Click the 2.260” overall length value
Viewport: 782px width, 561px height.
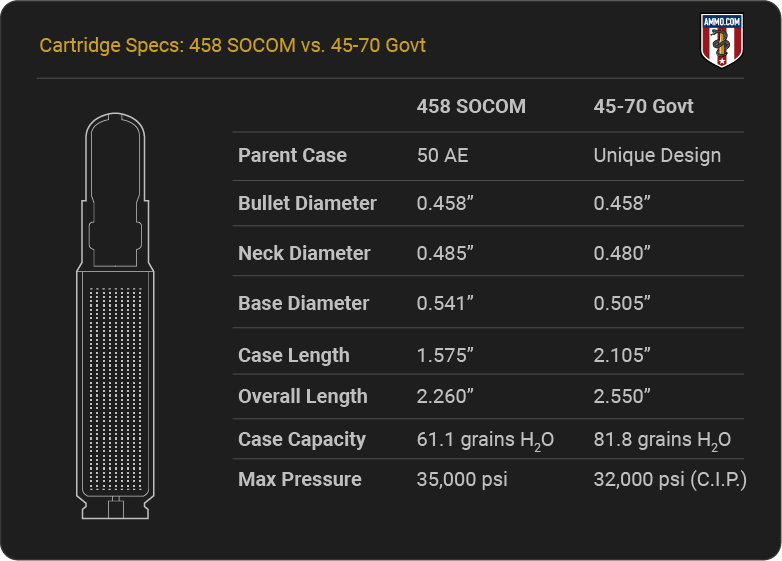[445, 396]
